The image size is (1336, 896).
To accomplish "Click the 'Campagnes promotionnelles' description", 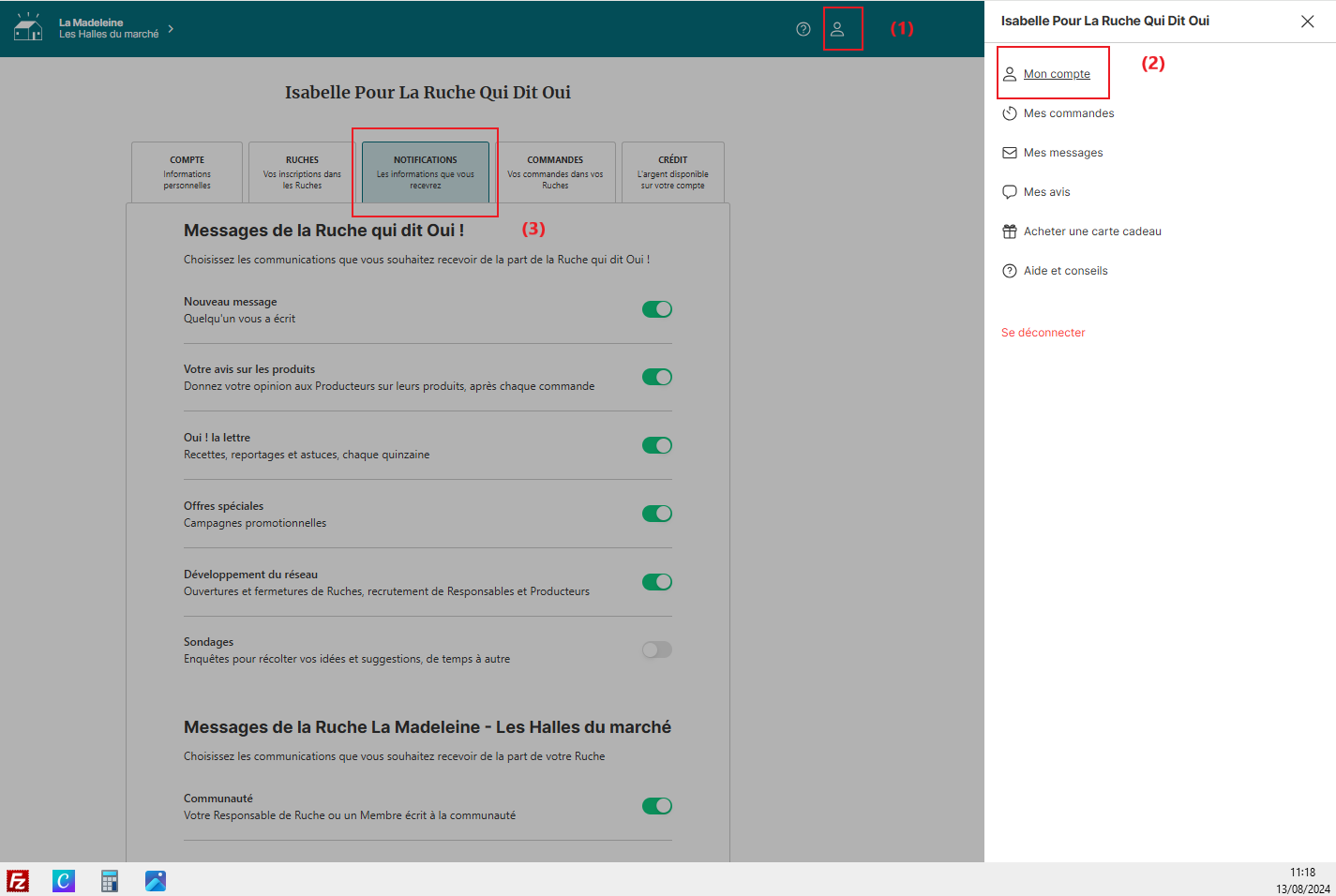I will pyautogui.click(x=255, y=523).
